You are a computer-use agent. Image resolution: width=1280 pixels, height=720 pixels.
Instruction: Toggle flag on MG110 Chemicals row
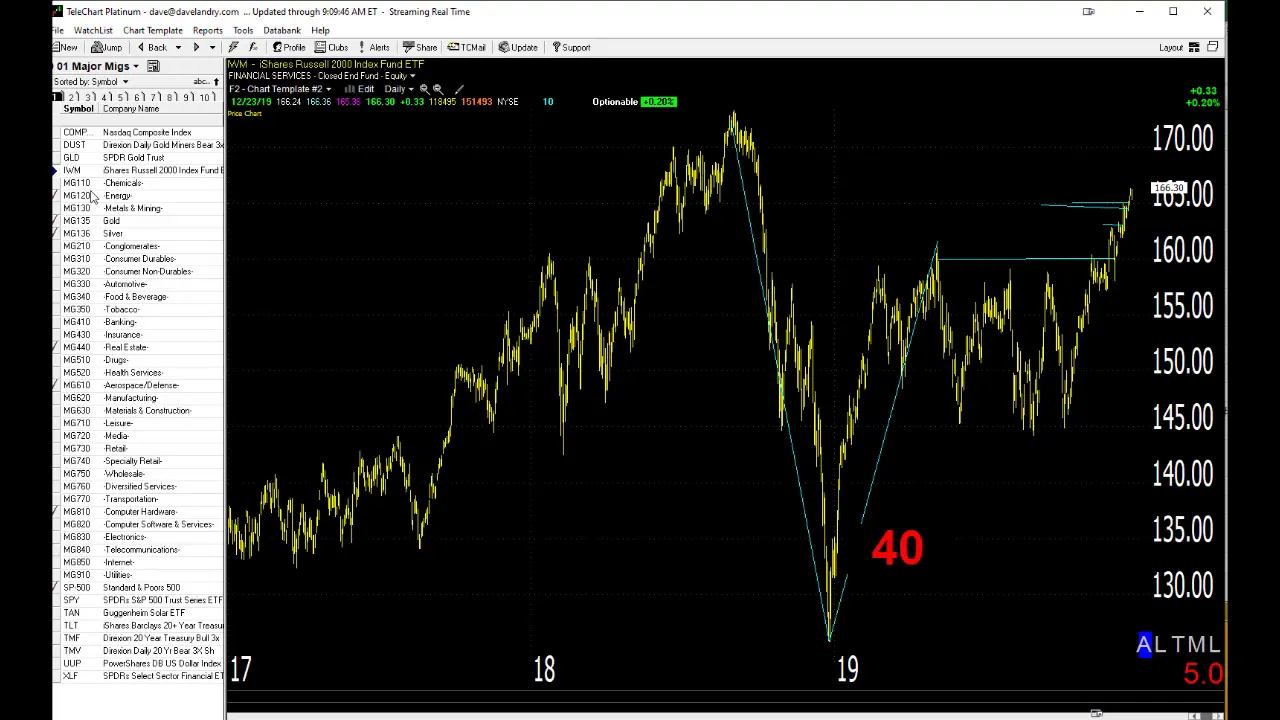click(57, 183)
